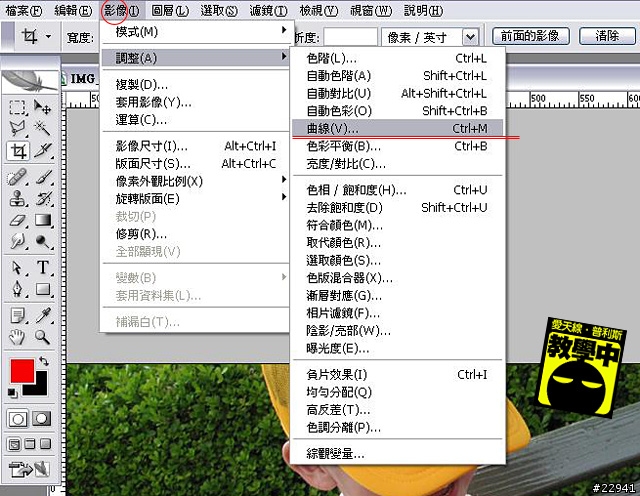Choose 曲線(V)... Curves command
This screenshot has height=496, width=640.
coord(398,128)
